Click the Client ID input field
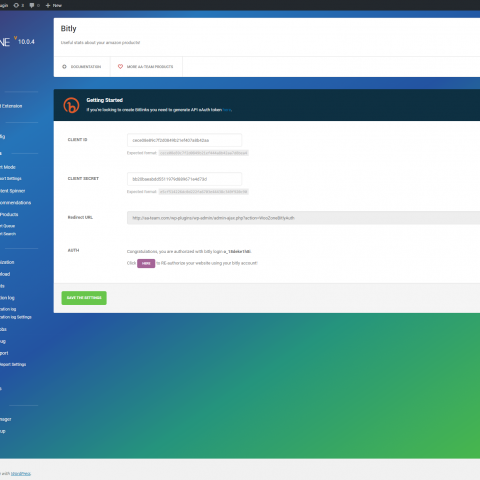The image size is (480, 480). (x=184, y=140)
